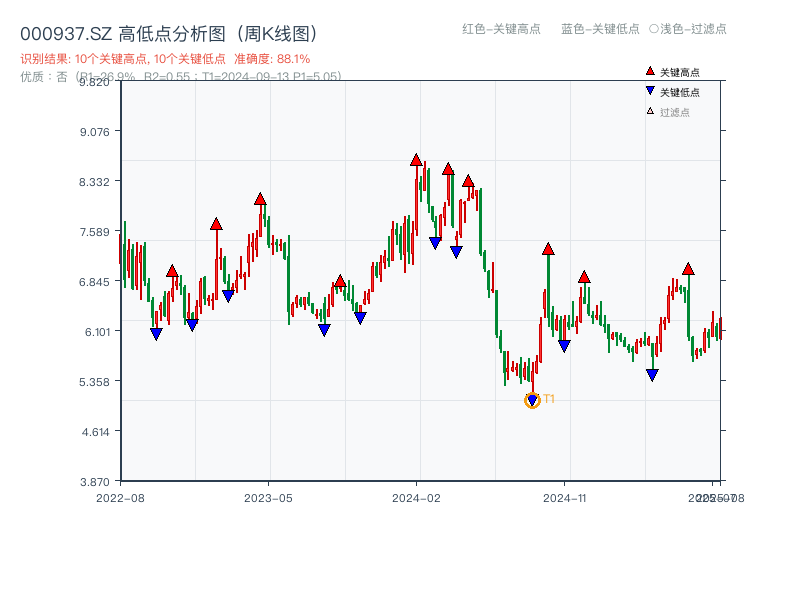
Task: Click the orange-circled T1 low point marker
Action: coord(532,400)
